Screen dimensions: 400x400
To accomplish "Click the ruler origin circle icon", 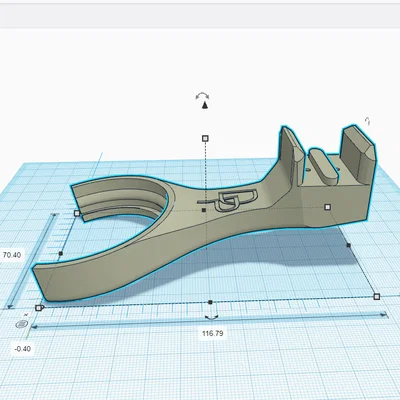I will click(x=22, y=324).
